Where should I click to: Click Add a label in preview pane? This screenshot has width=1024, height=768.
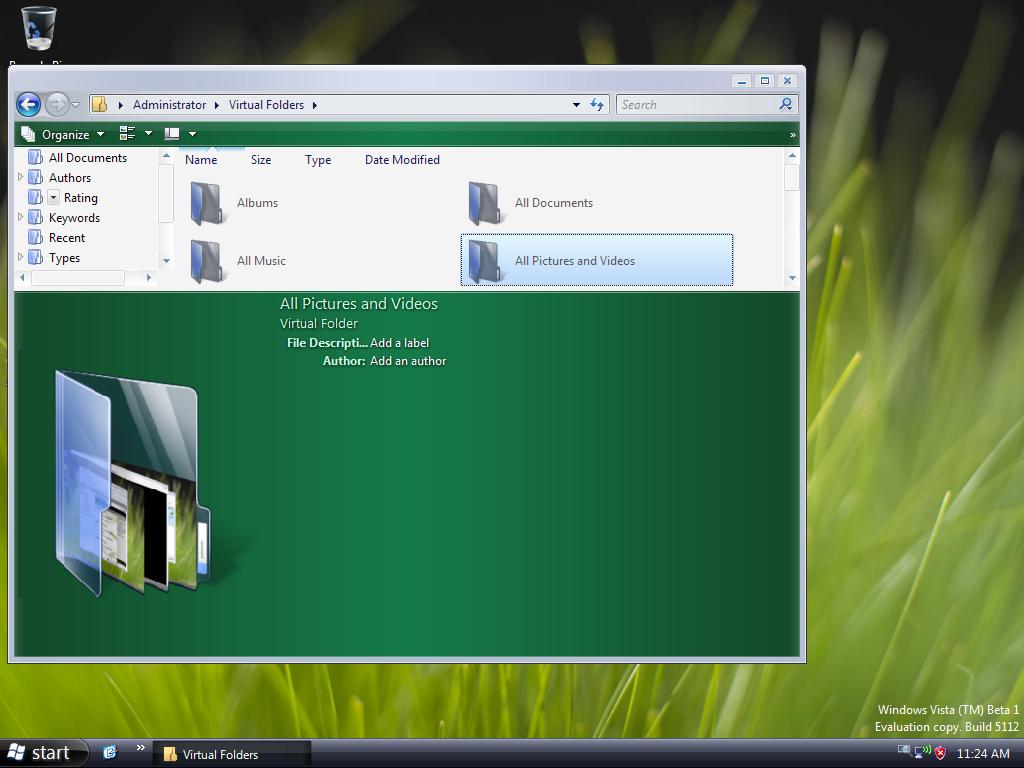[x=400, y=343]
